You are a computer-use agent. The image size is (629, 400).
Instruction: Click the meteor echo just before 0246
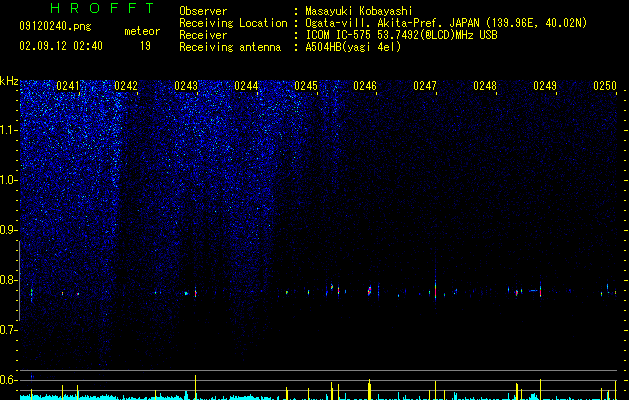(x=369, y=291)
